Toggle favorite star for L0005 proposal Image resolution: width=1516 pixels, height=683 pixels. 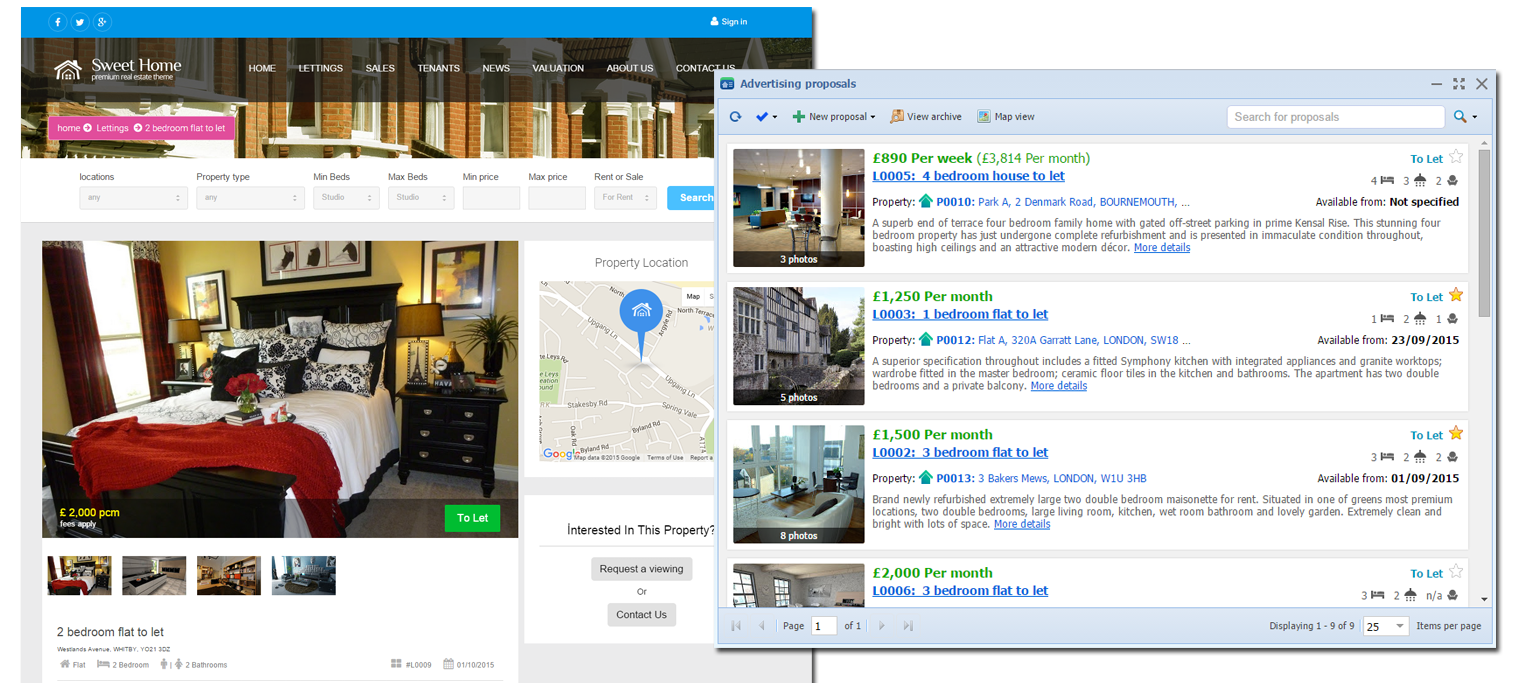pyautogui.click(x=1456, y=157)
